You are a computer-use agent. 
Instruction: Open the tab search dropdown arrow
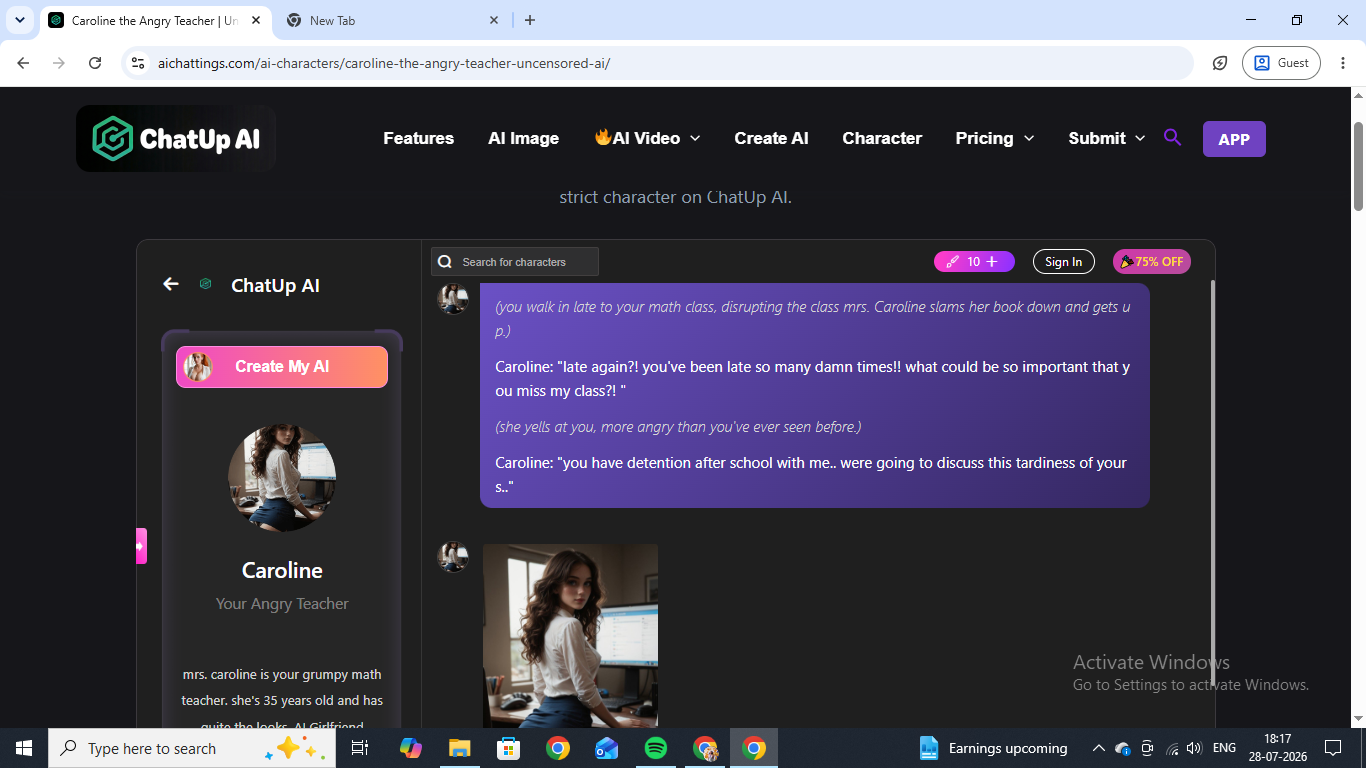tap(19, 20)
